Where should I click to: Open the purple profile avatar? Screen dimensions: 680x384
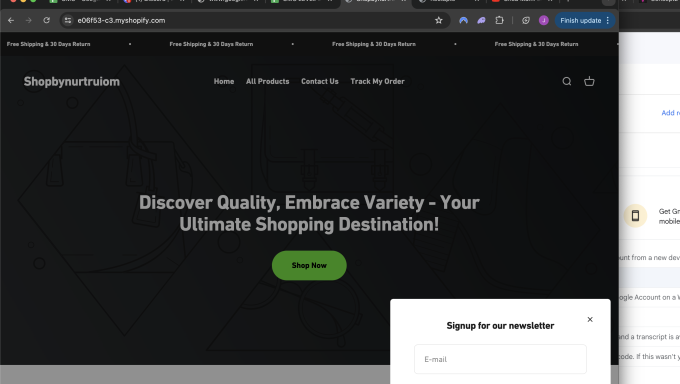tap(543, 20)
